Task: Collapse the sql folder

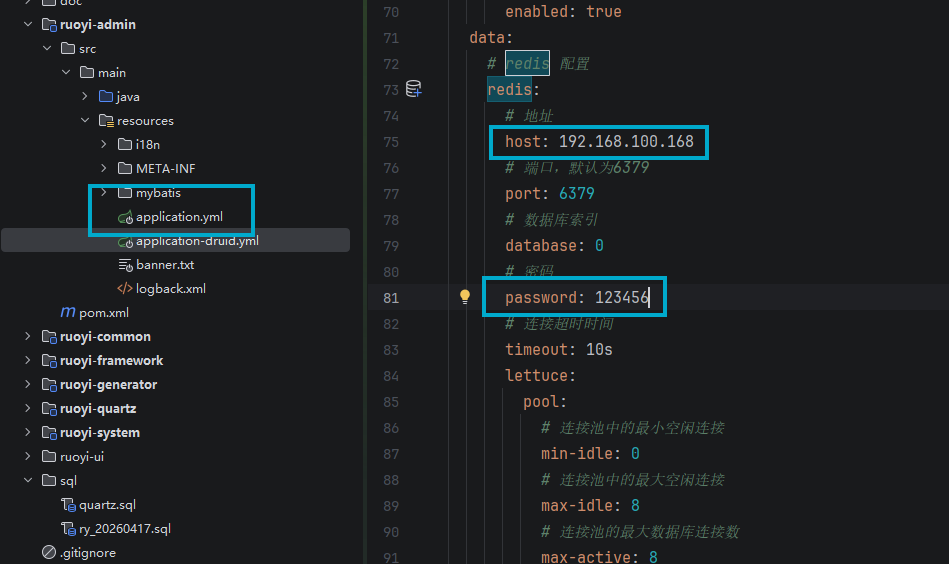Action: coord(28,480)
